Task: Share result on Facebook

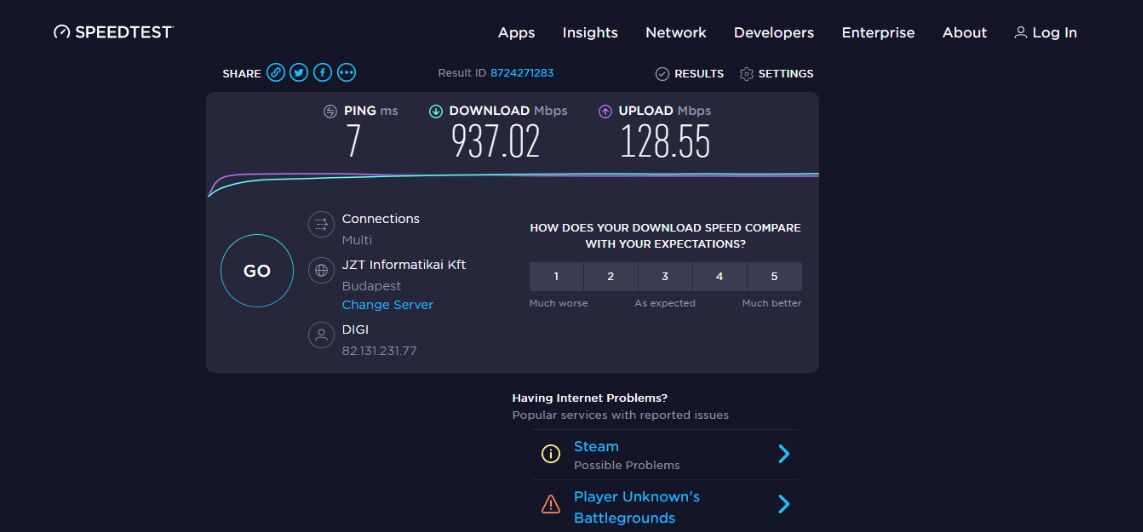Action: click(x=323, y=73)
